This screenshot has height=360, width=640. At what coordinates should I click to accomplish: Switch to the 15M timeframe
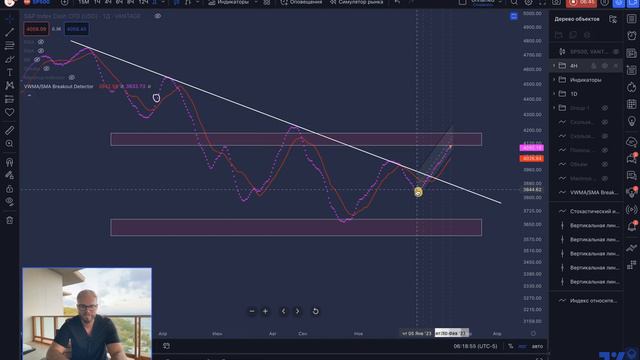coord(84,2)
